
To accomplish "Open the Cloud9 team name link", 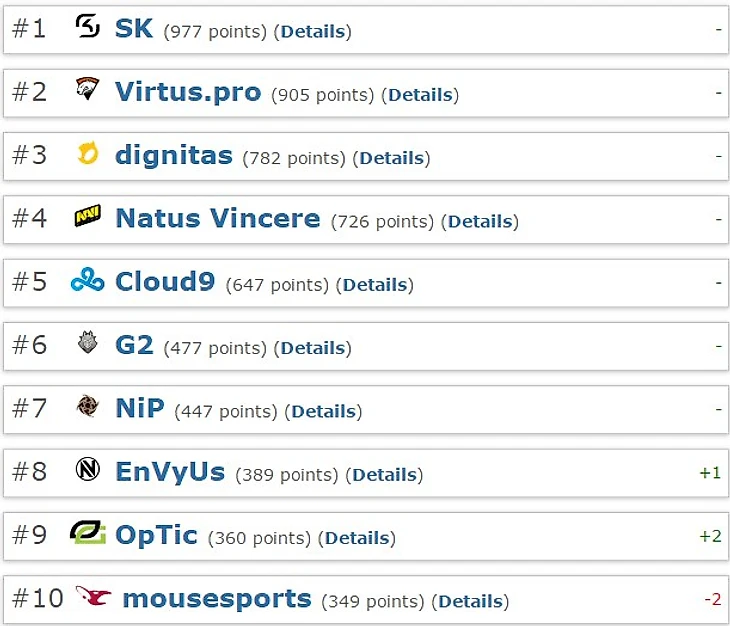I will 165,281.
